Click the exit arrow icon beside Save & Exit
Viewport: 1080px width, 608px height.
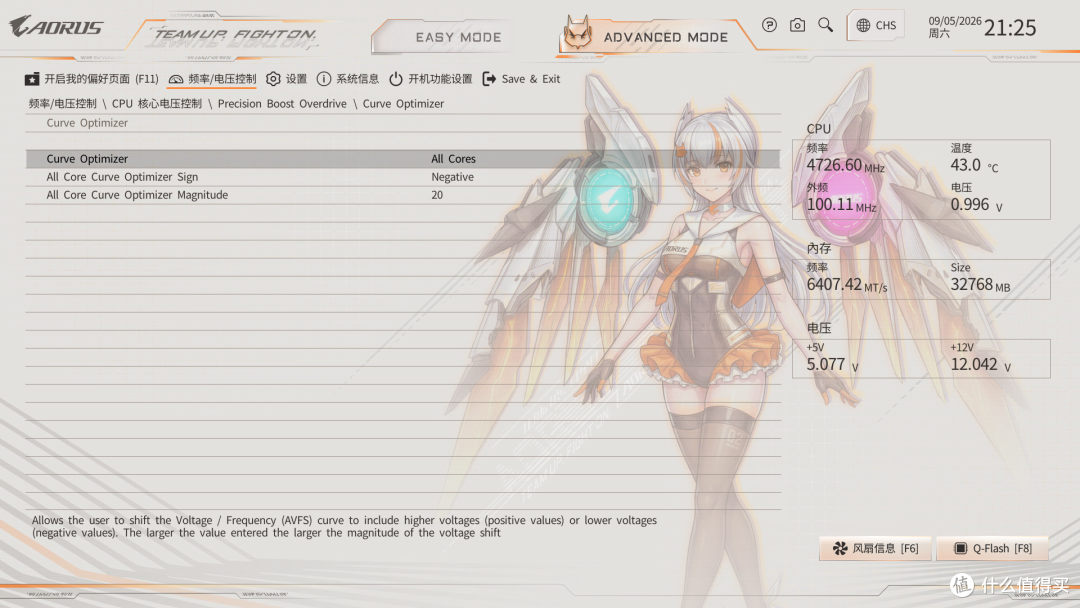click(x=489, y=79)
